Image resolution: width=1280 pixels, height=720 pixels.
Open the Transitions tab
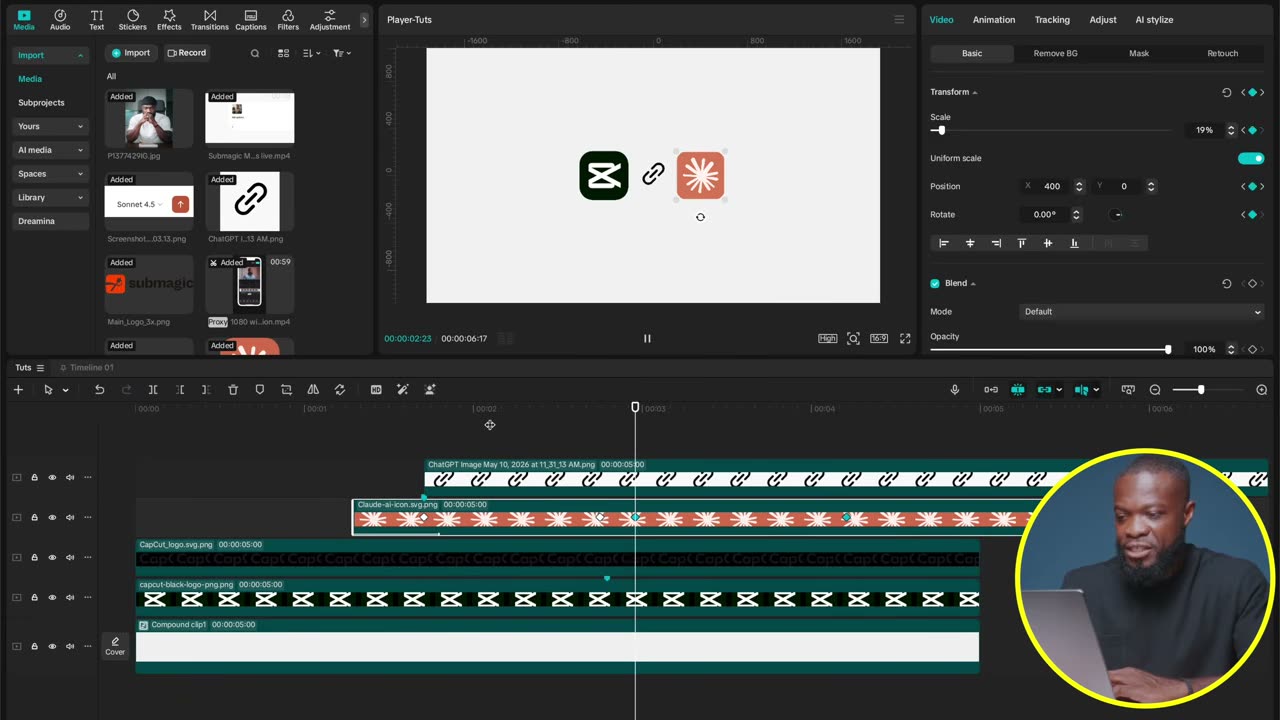[x=209, y=20]
